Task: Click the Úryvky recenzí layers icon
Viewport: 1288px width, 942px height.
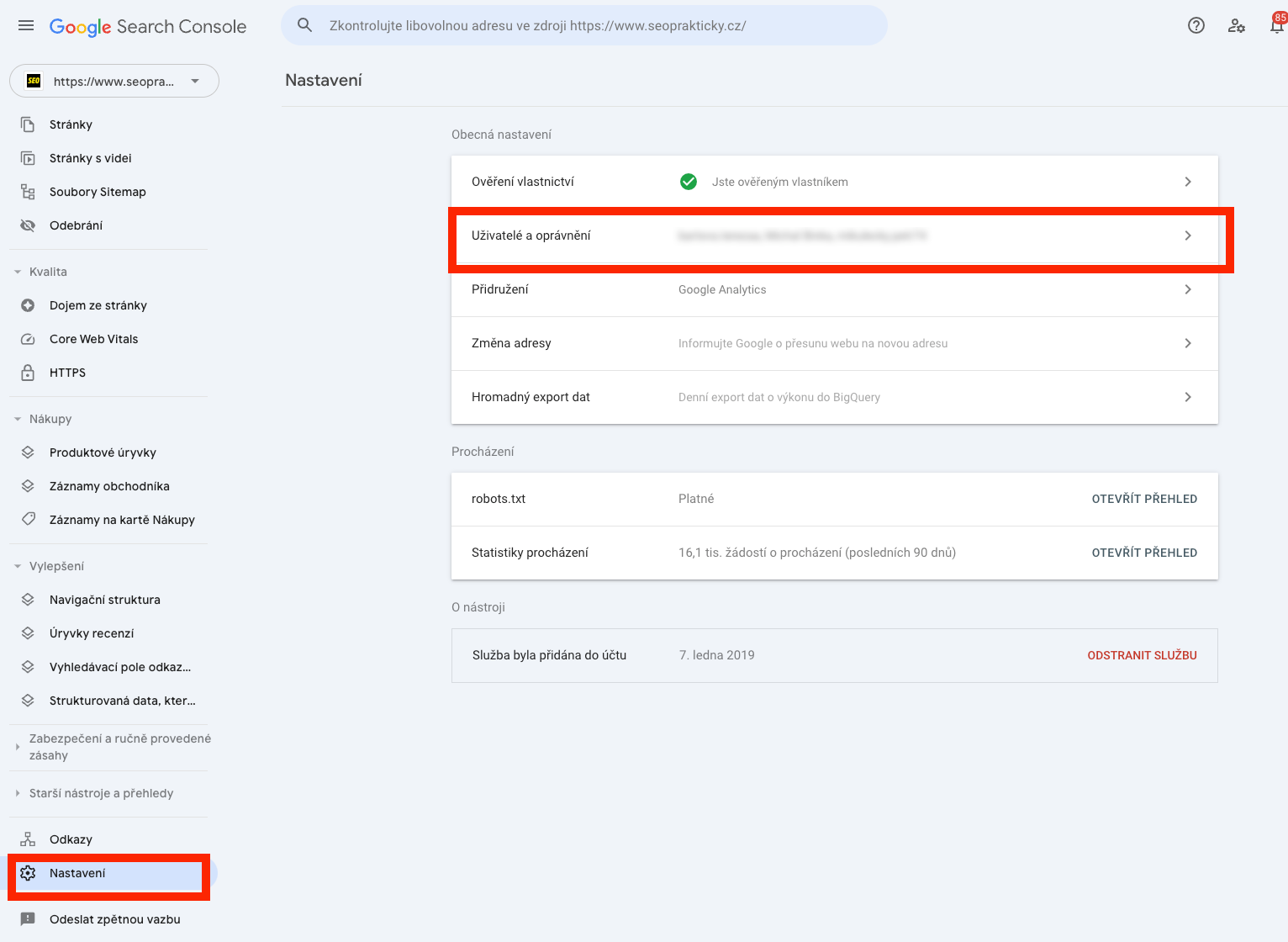Action: click(x=28, y=633)
